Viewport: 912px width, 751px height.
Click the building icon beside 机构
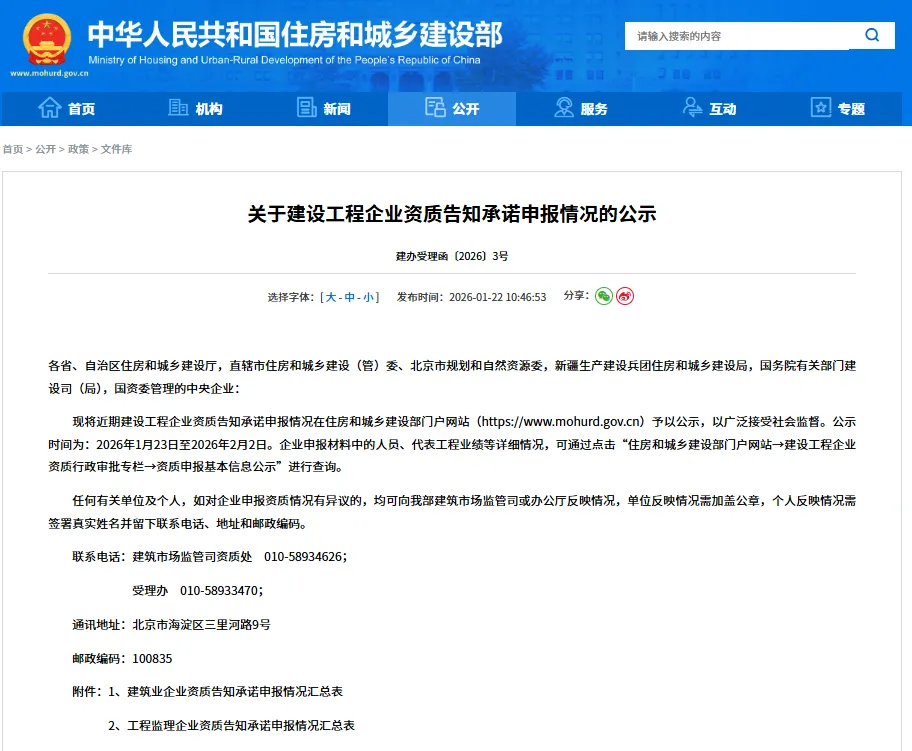coord(178,108)
